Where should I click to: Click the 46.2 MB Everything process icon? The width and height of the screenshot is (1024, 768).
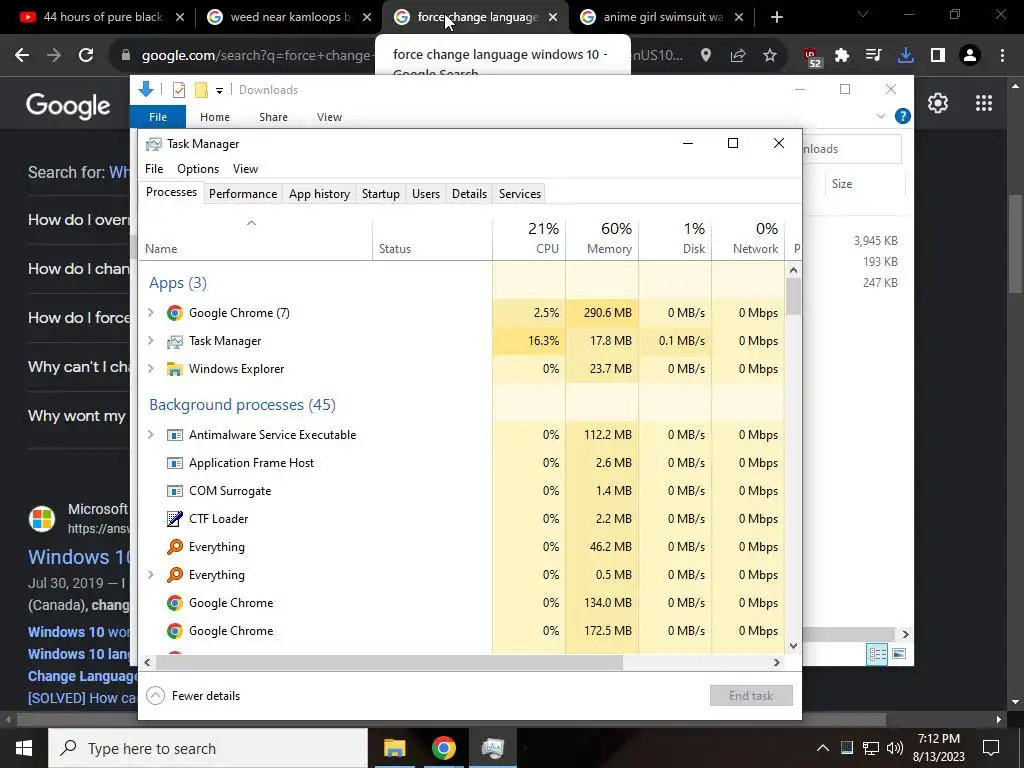click(174, 547)
